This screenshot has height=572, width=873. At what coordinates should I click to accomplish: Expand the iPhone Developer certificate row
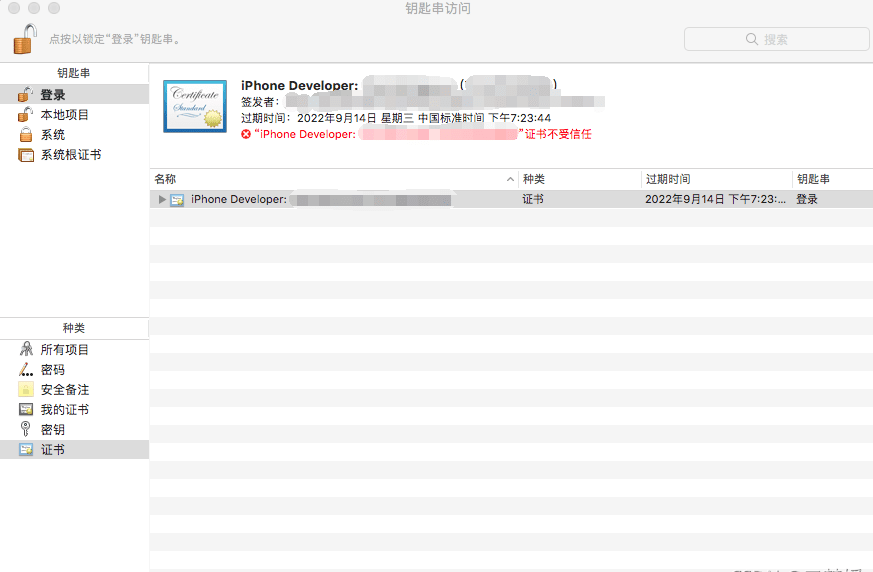pos(162,199)
